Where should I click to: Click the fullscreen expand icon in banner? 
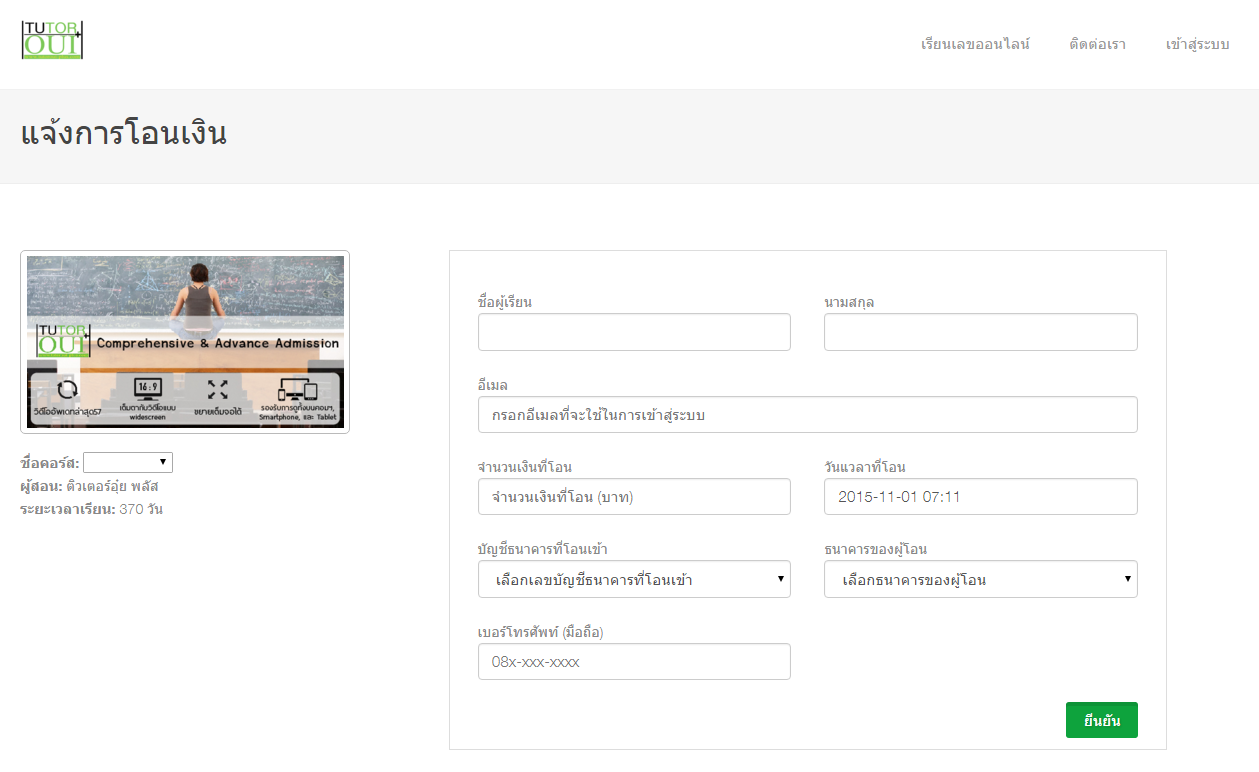[218, 389]
